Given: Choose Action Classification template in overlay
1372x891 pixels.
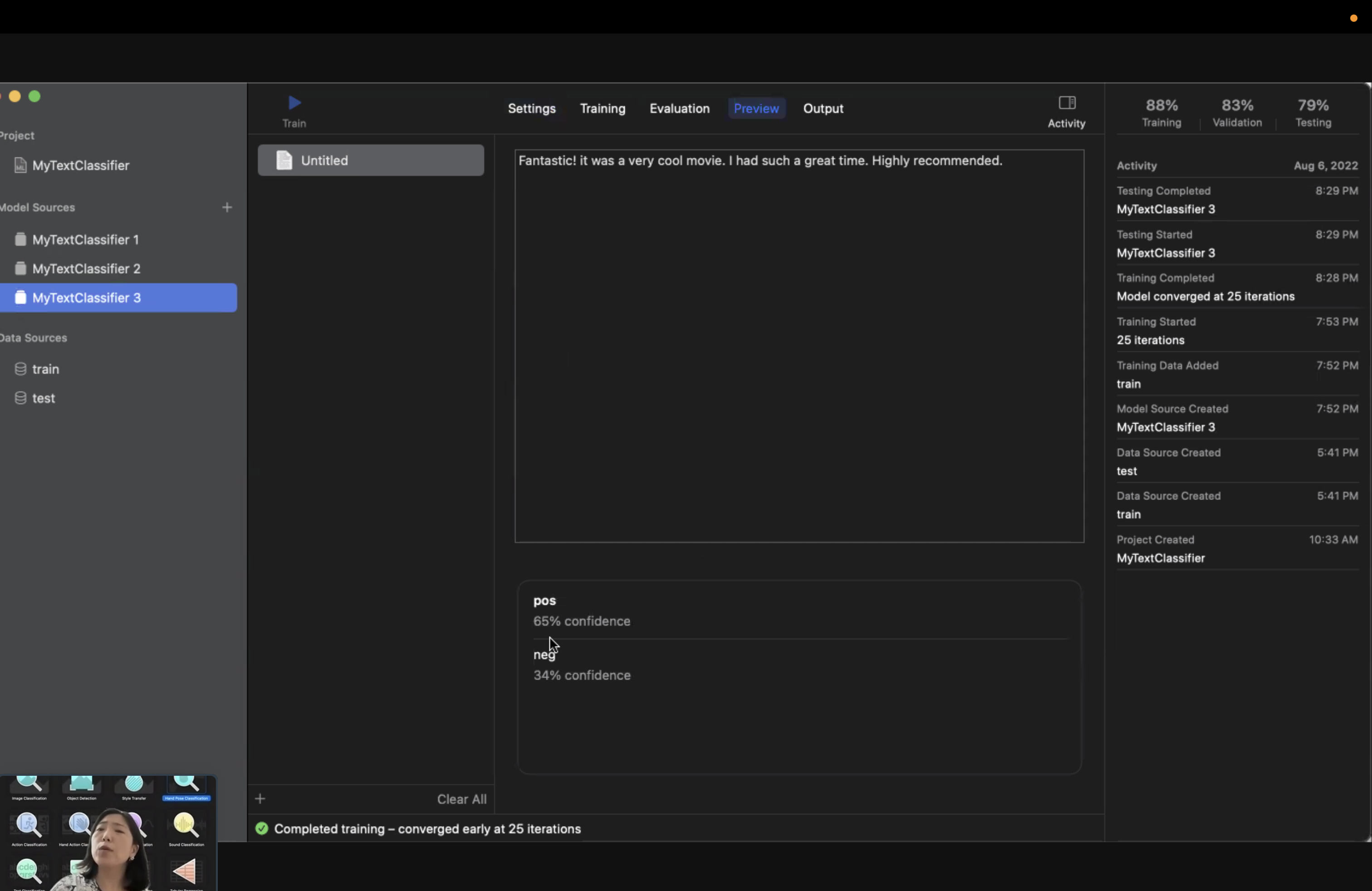Looking at the screenshot, I should coord(29,829).
